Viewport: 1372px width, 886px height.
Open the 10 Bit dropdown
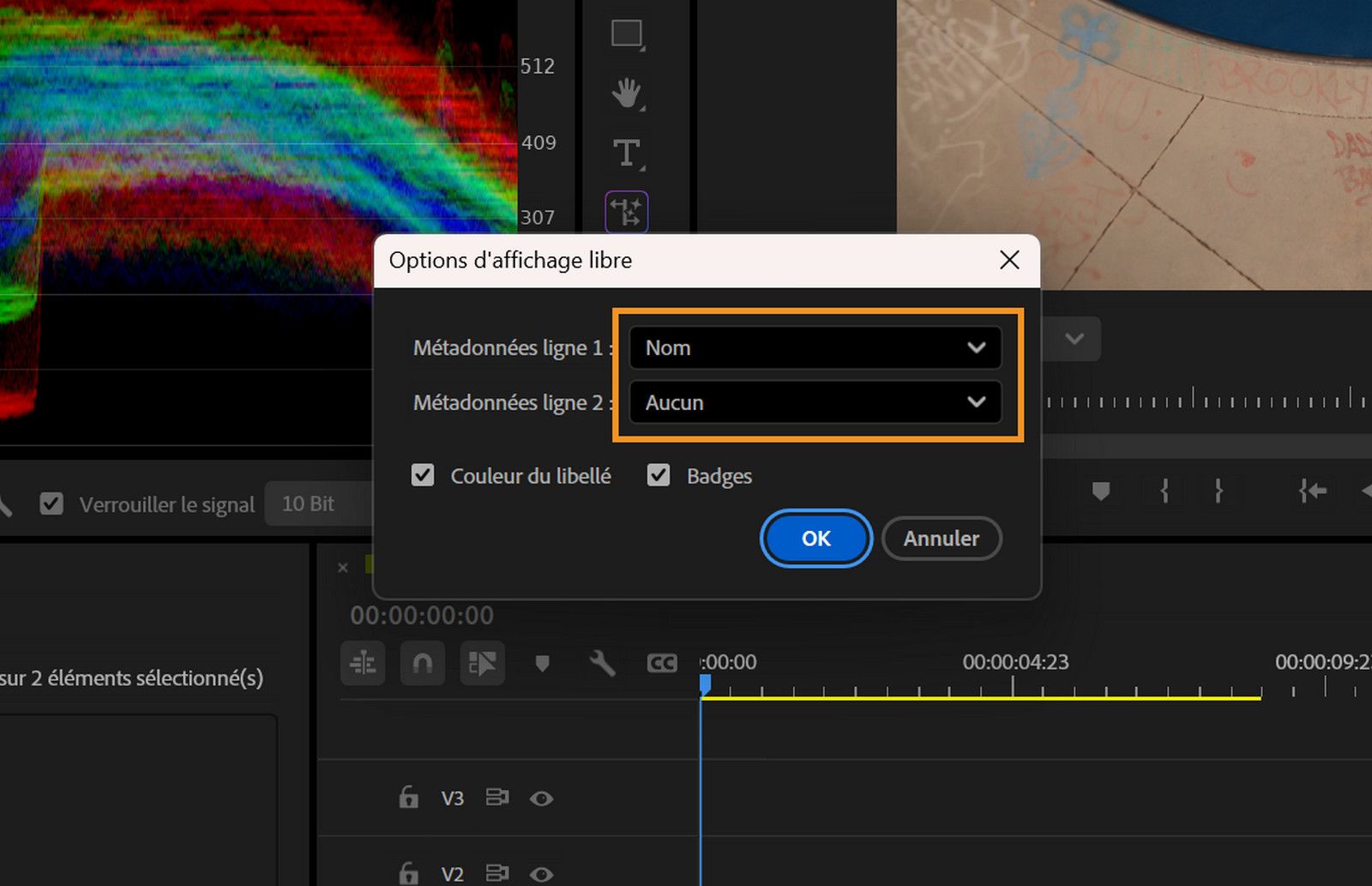[x=319, y=503]
